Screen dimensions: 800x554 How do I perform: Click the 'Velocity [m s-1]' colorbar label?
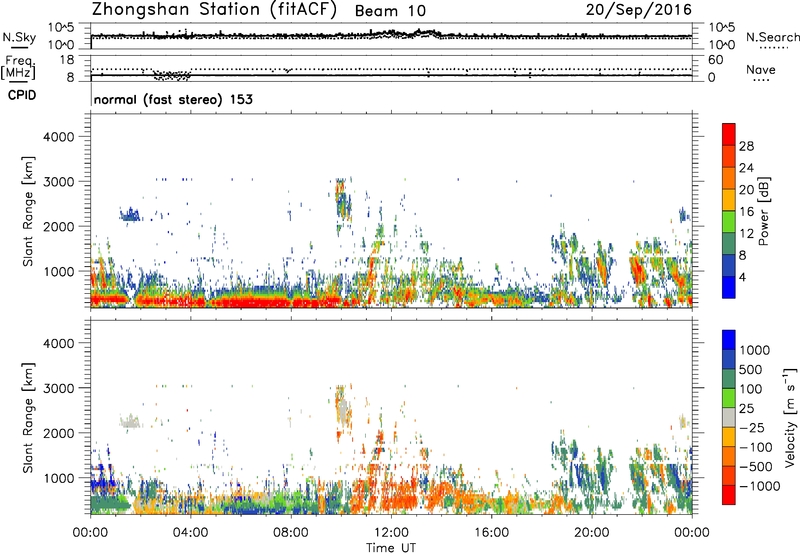click(x=790, y=417)
